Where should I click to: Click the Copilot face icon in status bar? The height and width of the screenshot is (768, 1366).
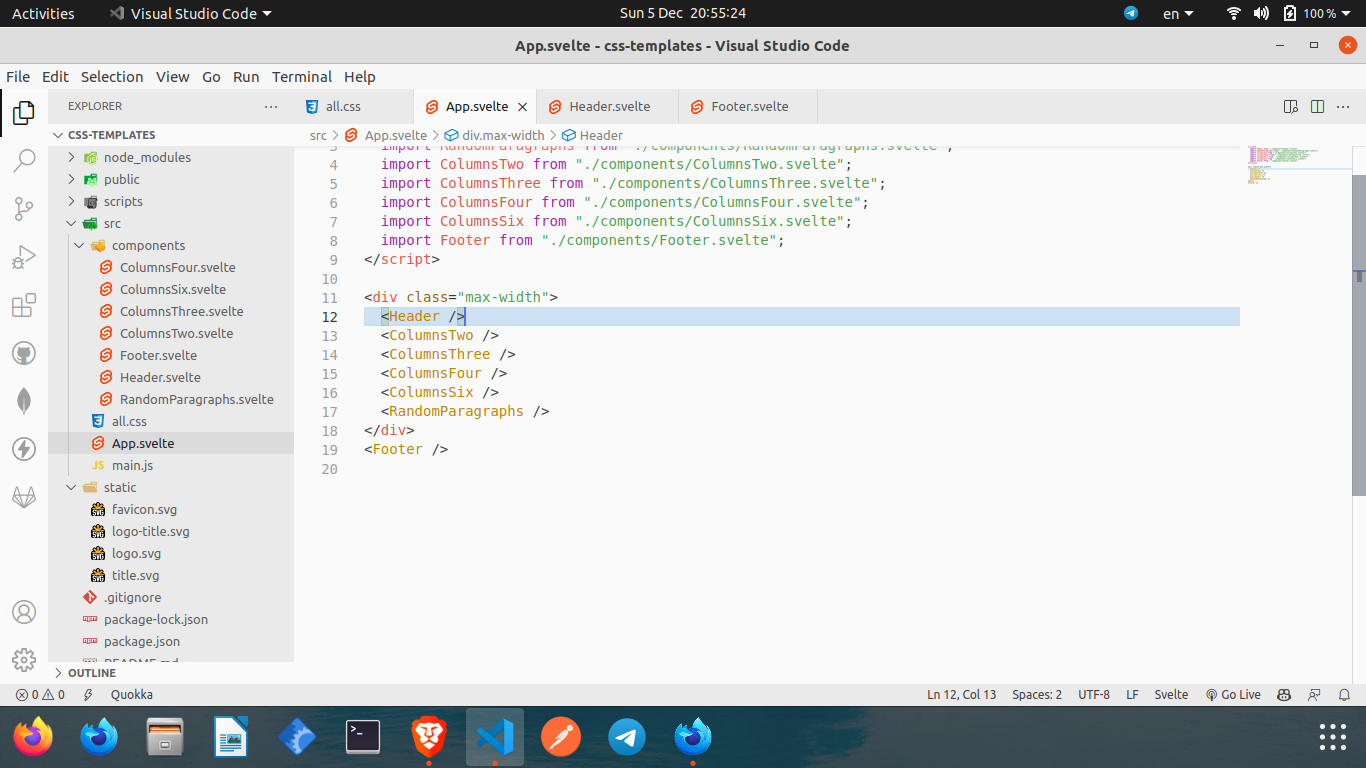pos(1284,694)
